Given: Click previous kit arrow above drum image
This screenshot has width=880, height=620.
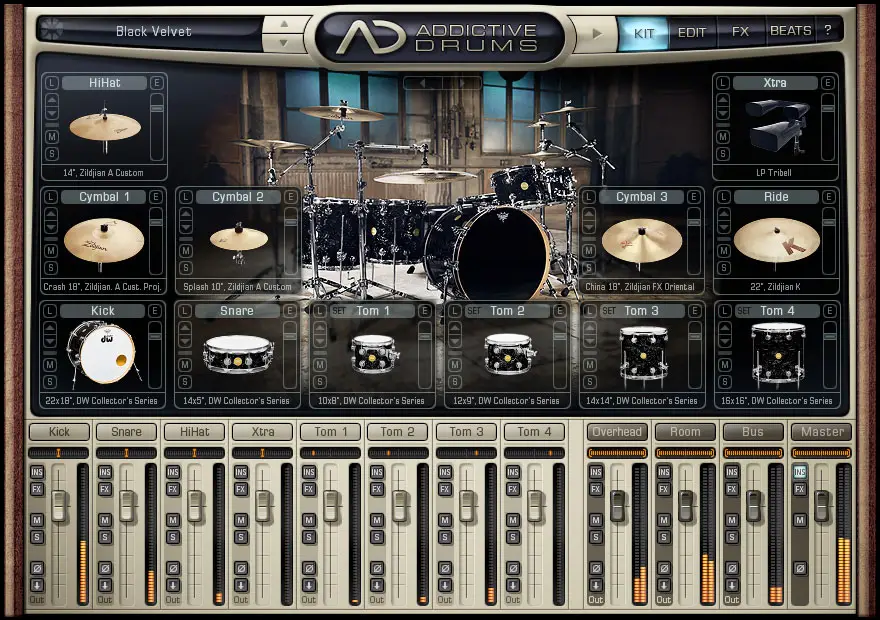Looking at the screenshot, I should [x=423, y=83].
